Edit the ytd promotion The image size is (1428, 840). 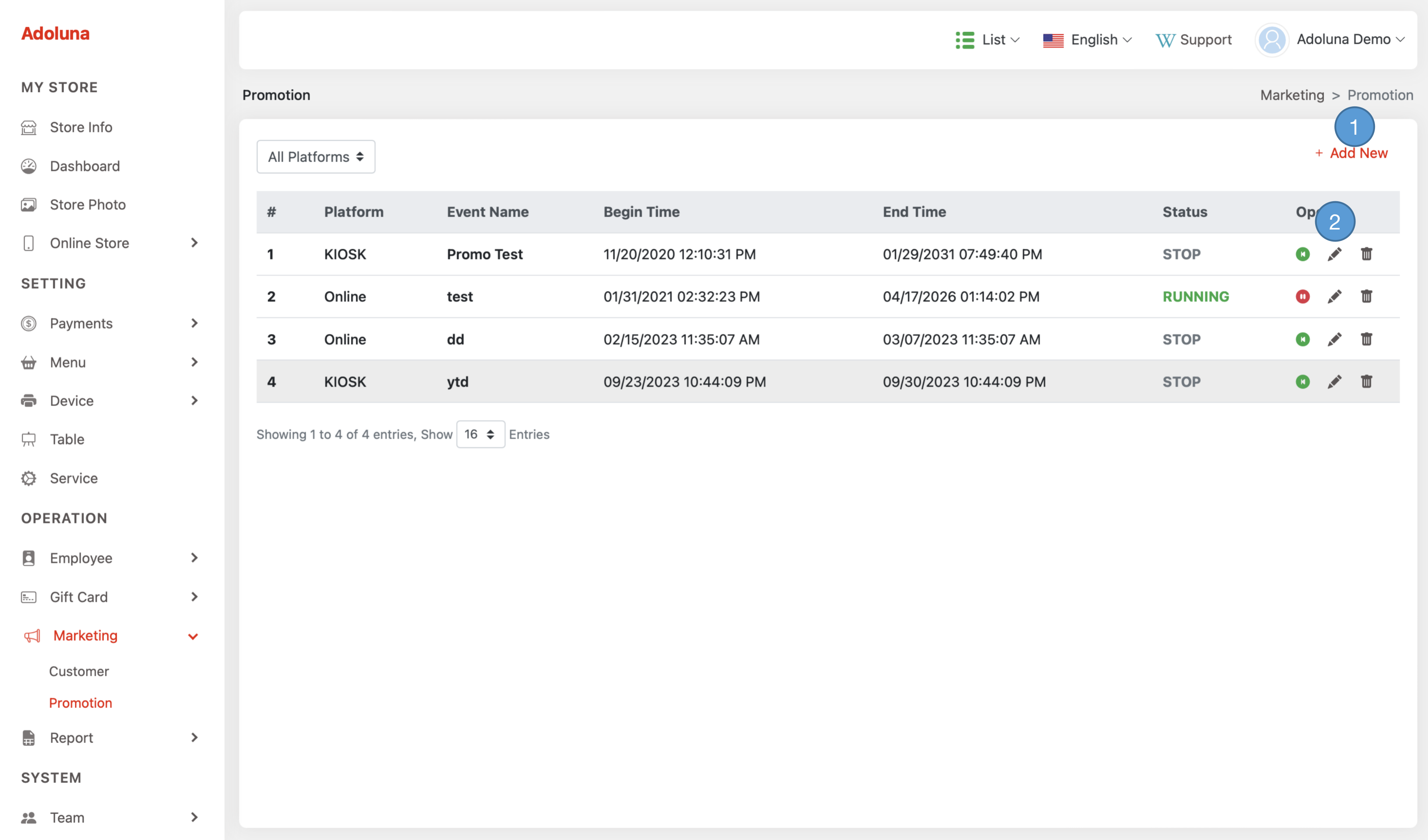[x=1334, y=382]
